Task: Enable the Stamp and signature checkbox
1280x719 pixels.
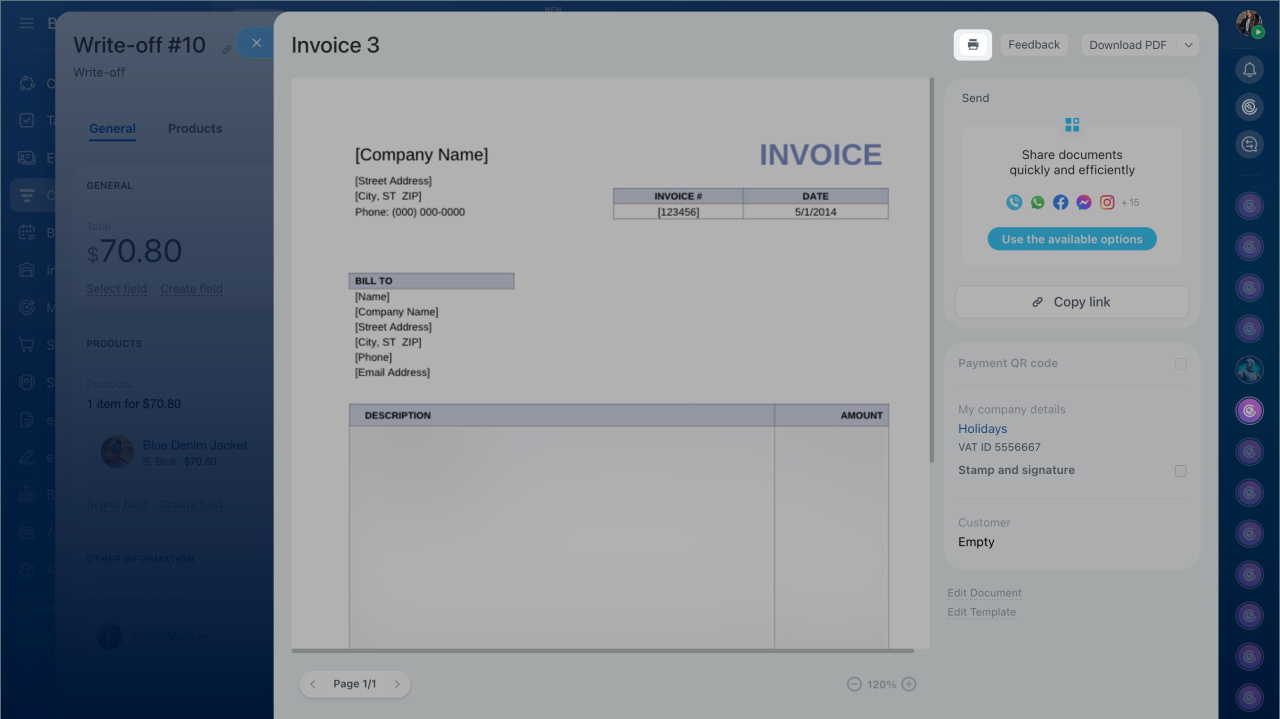Action: pyautogui.click(x=1180, y=471)
